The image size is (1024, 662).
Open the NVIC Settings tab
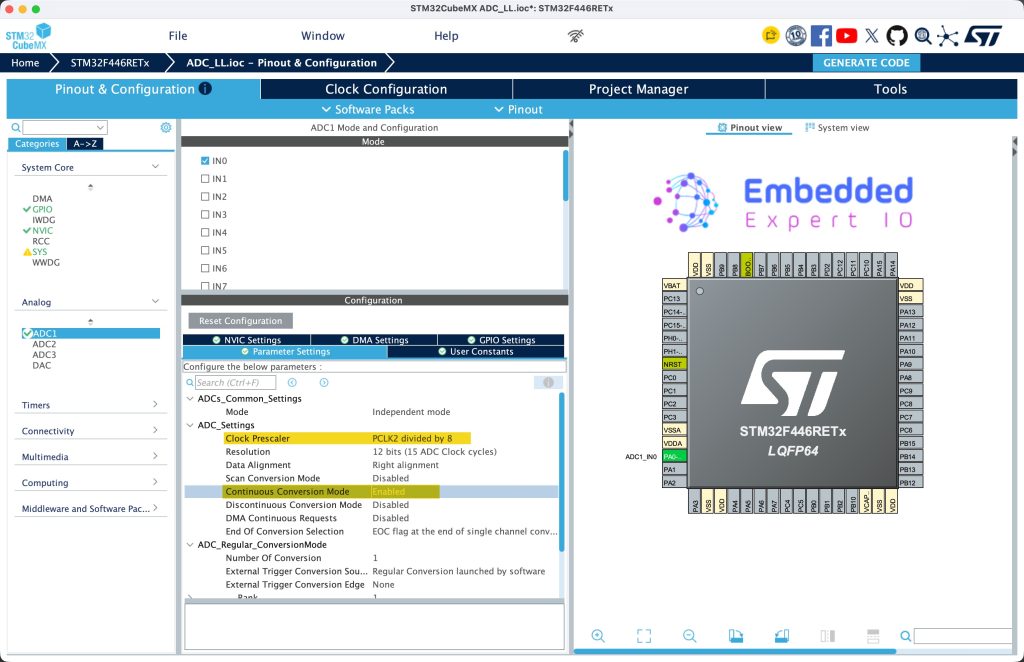pos(247,339)
